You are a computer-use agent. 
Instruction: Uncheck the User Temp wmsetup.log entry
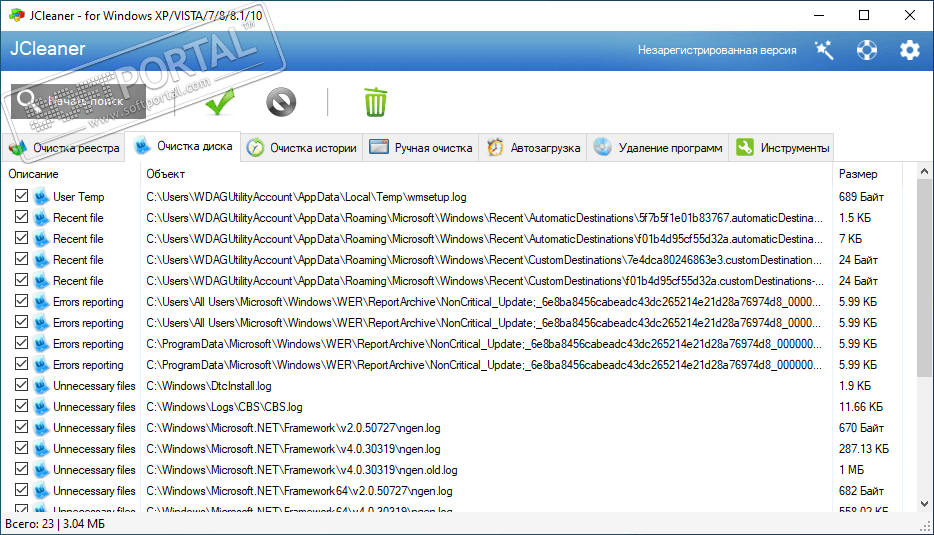pyautogui.click(x=21, y=197)
